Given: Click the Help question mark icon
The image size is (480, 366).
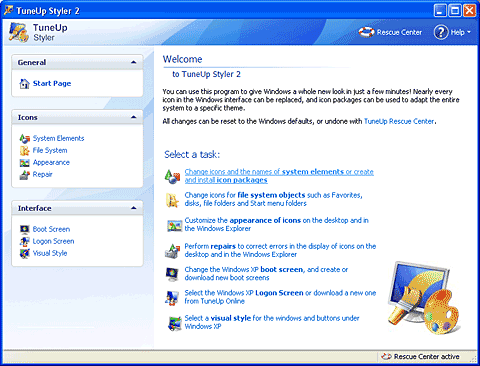Looking at the screenshot, I should 441,32.
